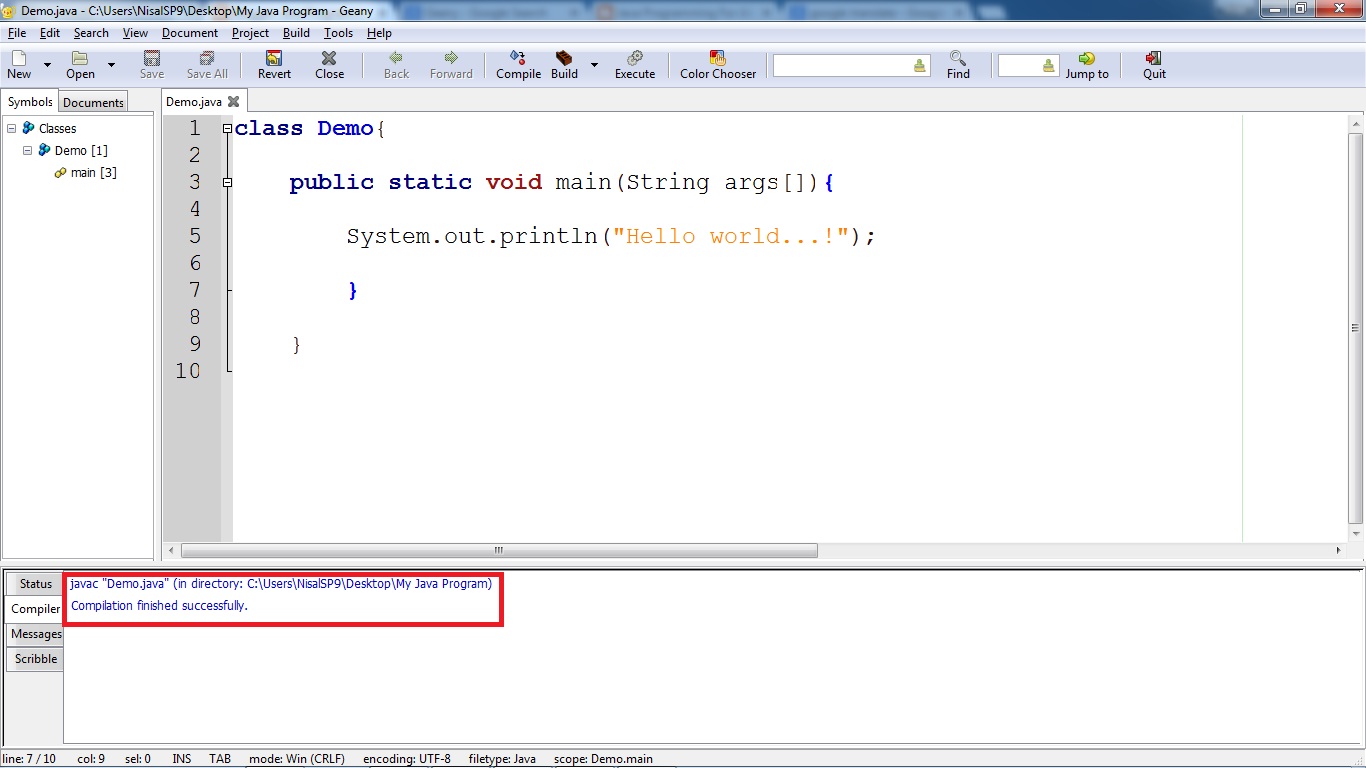This screenshot has height=768, width=1366.
Task: Open the Build options dropdown arrow
Action: tap(594, 65)
